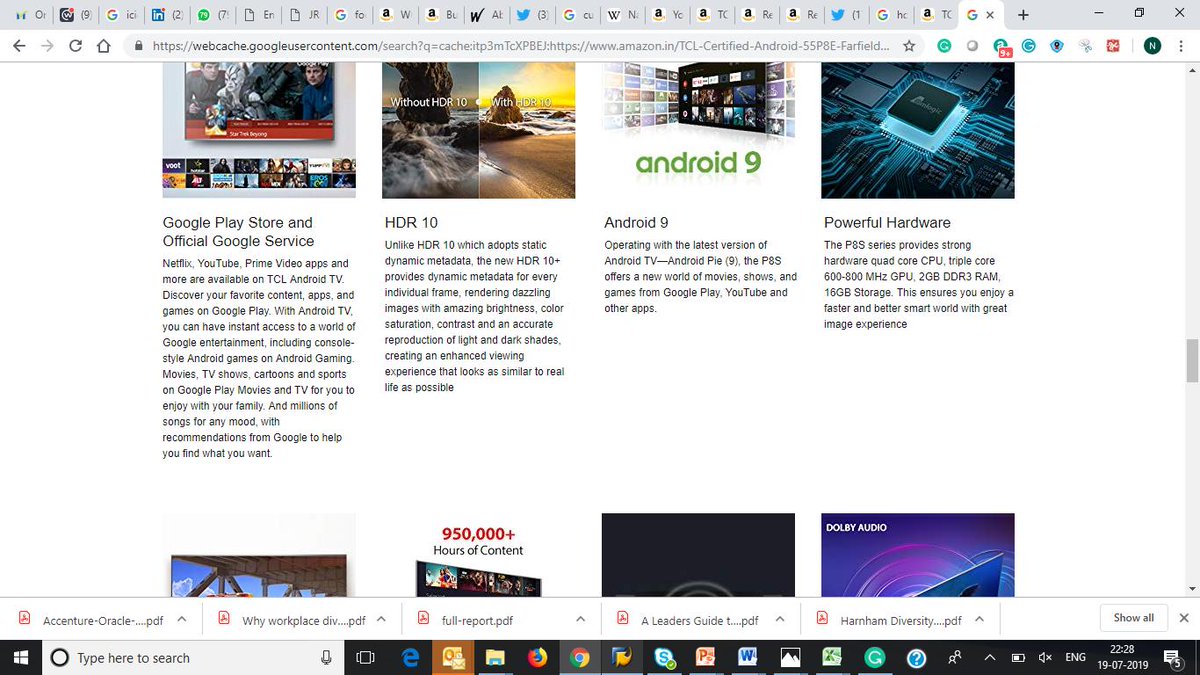Show hidden system tray icons
The height and width of the screenshot is (675, 1200).
click(990, 657)
